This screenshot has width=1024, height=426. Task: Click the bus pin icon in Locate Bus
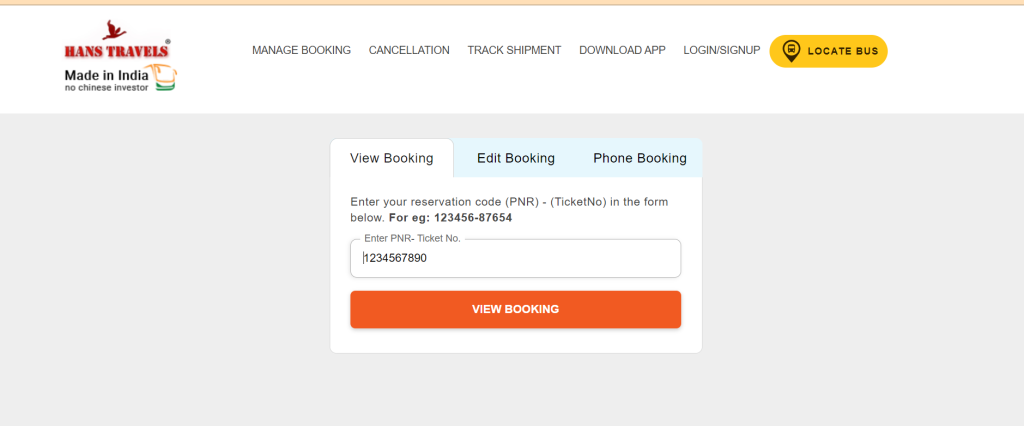(792, 51)
